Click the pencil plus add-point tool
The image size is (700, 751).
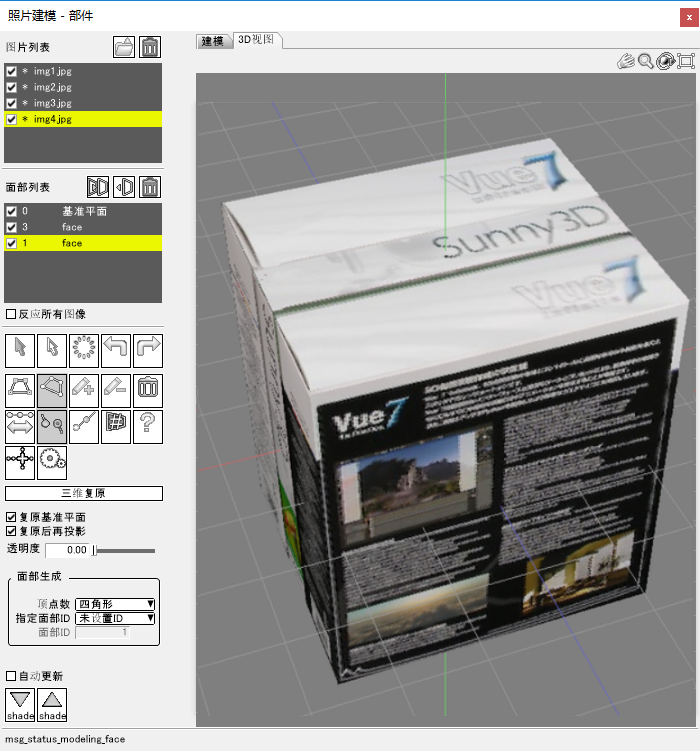tap(84, 391)
